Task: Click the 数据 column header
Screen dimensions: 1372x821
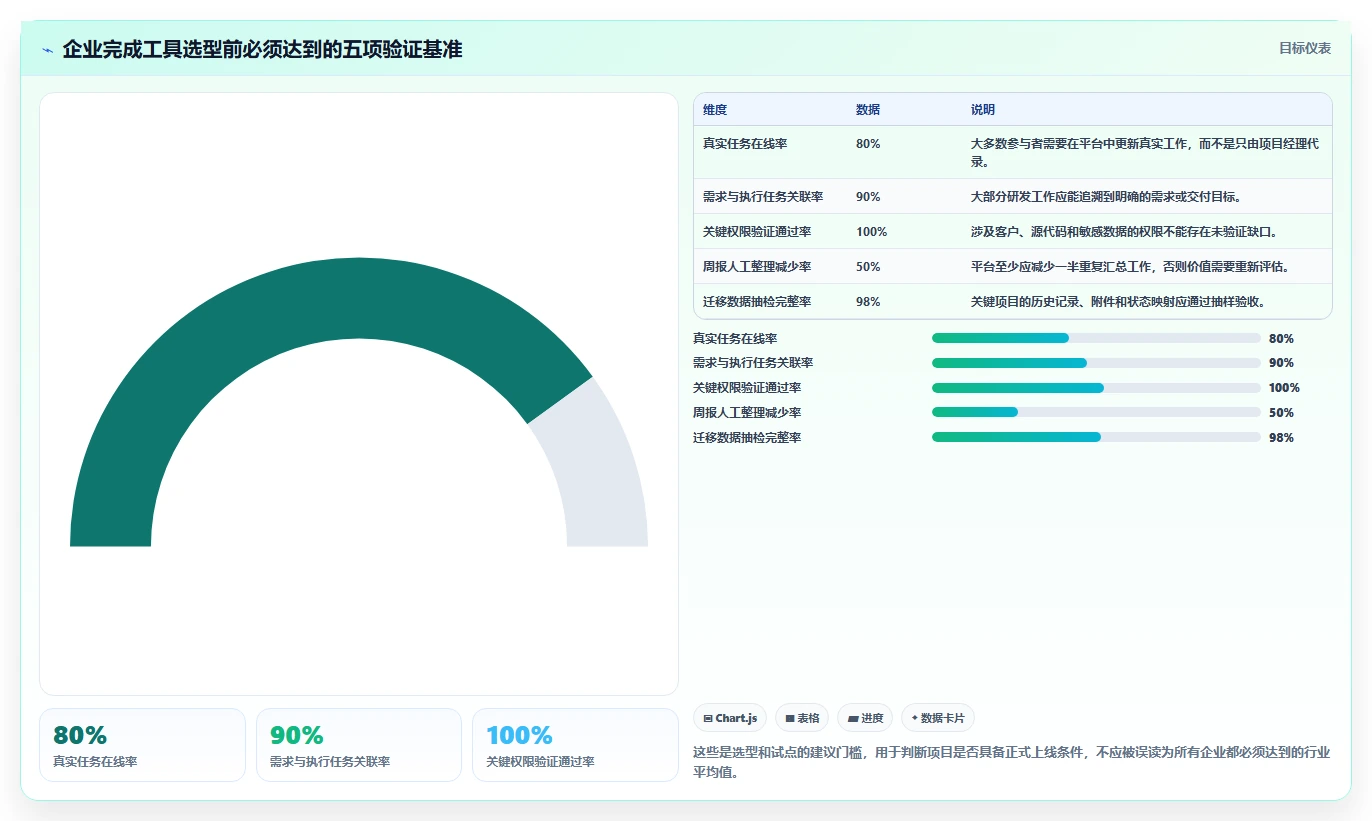Action: pyautogui.click(x=868, y=110)
